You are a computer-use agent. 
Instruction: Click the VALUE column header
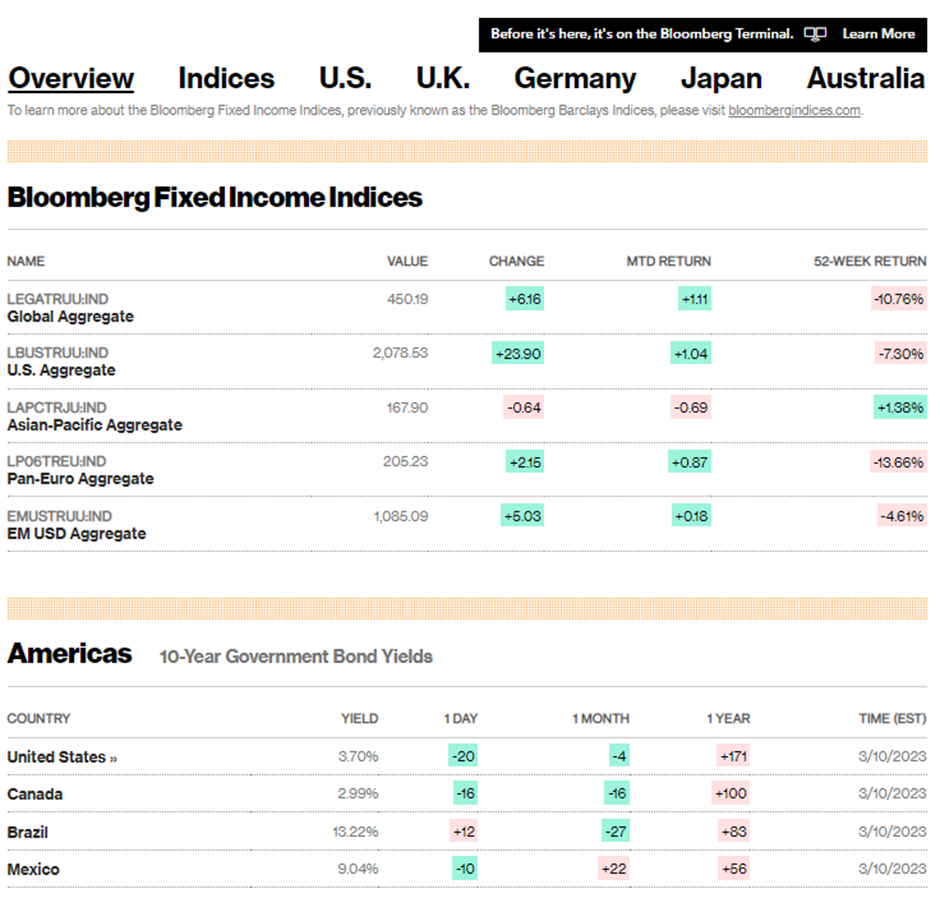tap(408, 261)
